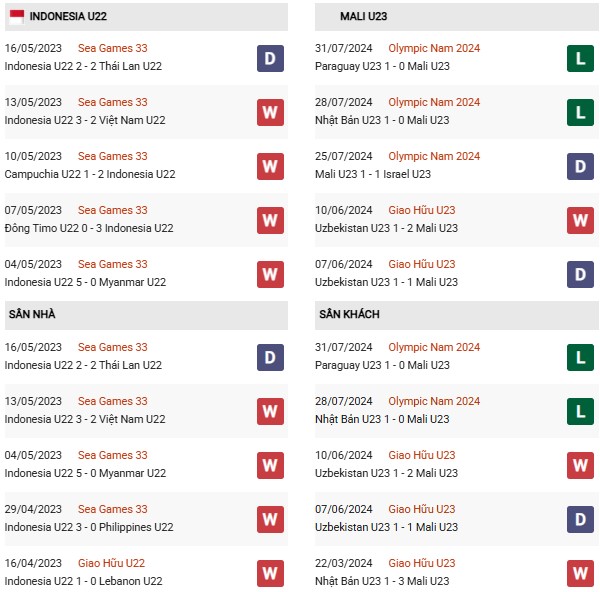Select the SÂN KHÁCH section header
This screenshot has height=592, width=600.
point(350,315)
